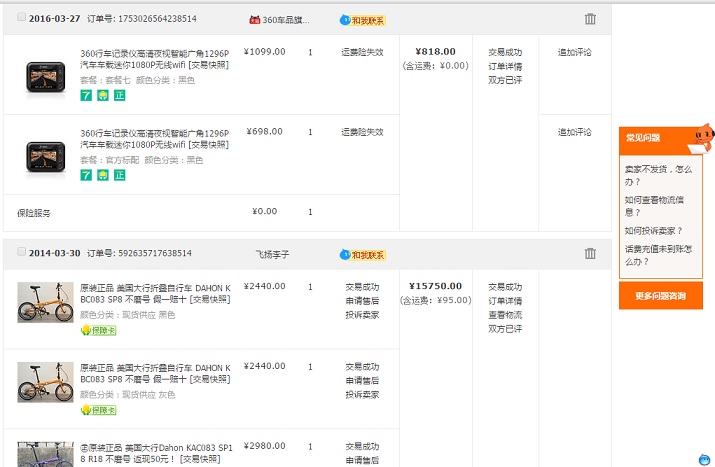Open the Dahon KAC083 SP18 bicycle thumbnail
Image resolution: width=715 pixels, height=467 pixels.
pos(45,454)
